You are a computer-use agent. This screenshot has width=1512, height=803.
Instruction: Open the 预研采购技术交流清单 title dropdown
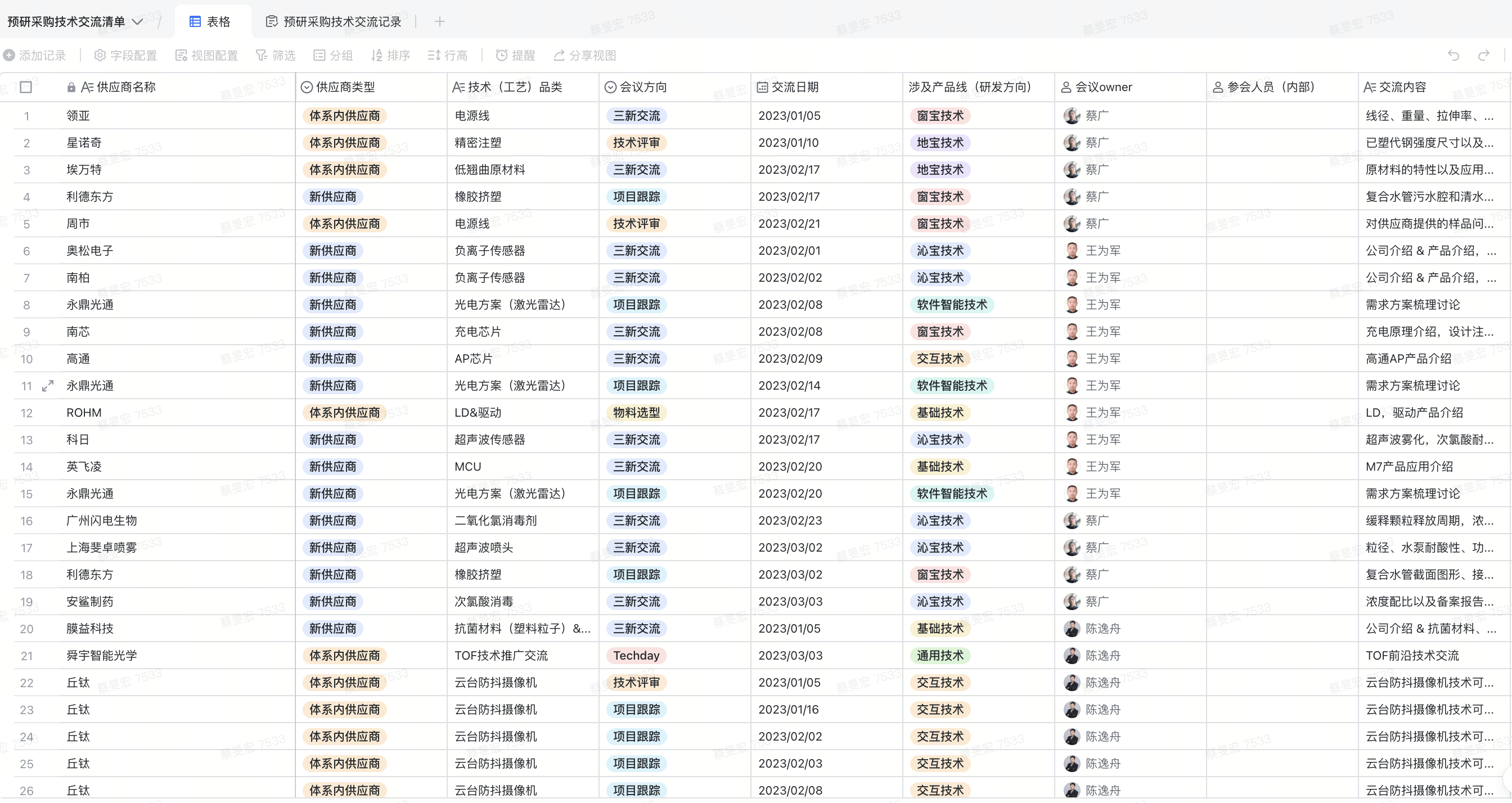point(137,22)
